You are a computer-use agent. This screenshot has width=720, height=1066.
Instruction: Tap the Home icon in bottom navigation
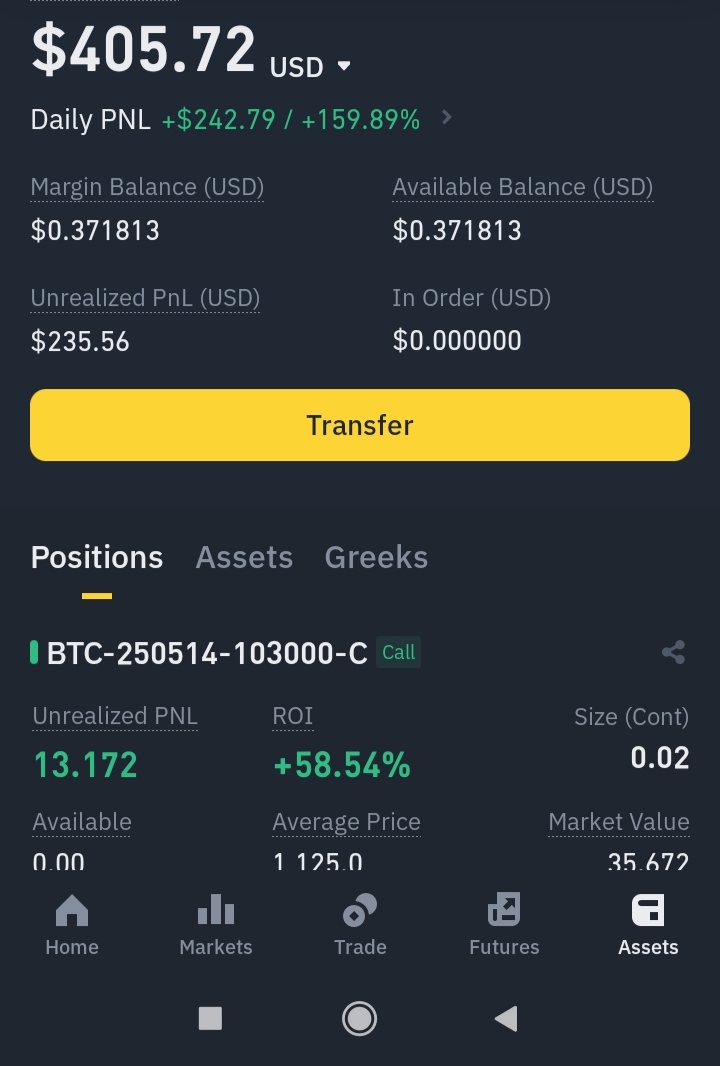[72, 910]
